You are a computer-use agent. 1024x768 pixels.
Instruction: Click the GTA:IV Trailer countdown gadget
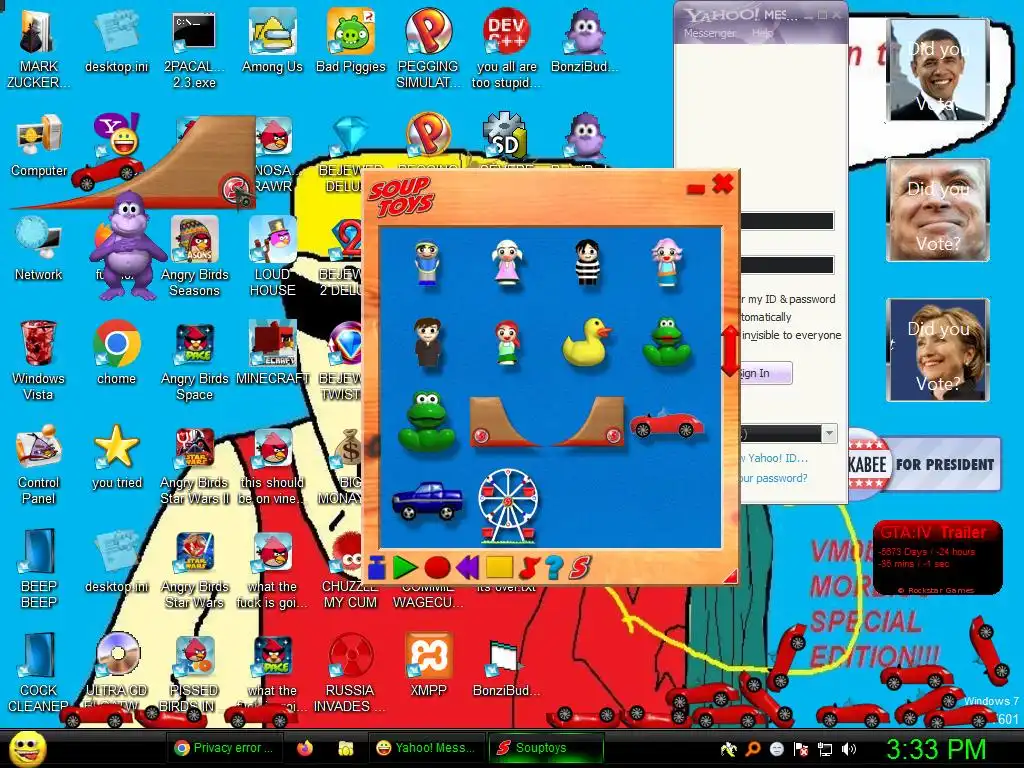pyautogui.click(x=938, y=558)
